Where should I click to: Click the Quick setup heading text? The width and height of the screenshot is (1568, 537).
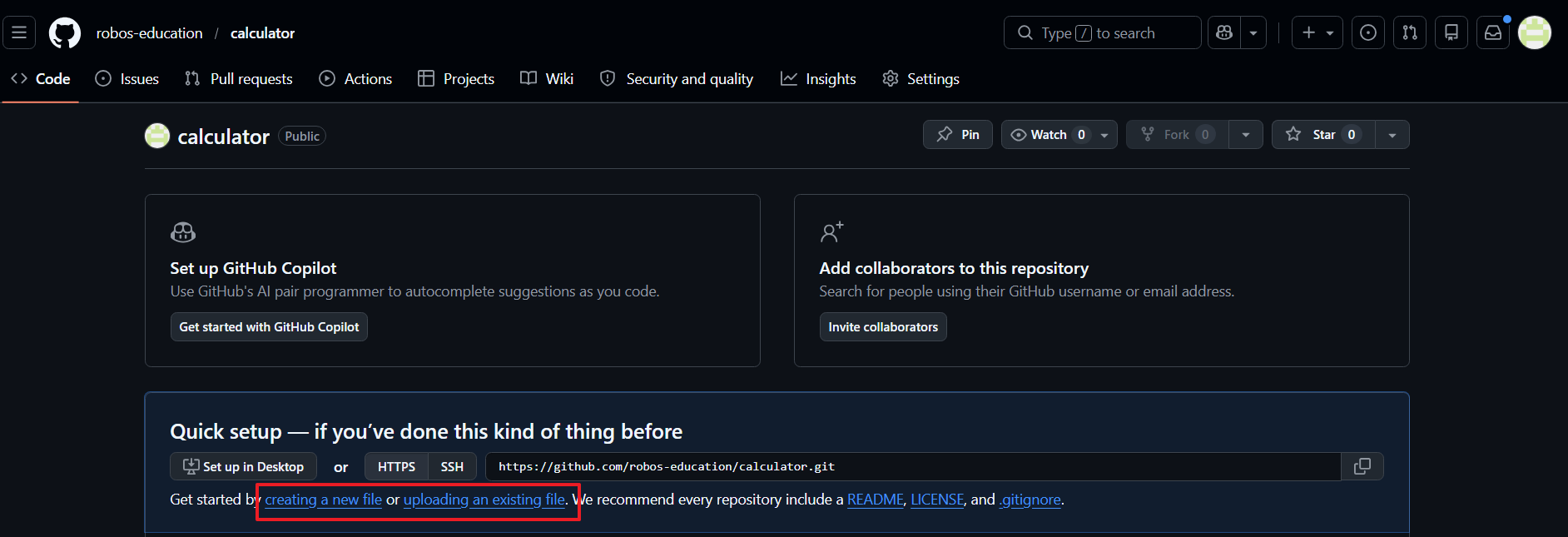tap(426, 431)
